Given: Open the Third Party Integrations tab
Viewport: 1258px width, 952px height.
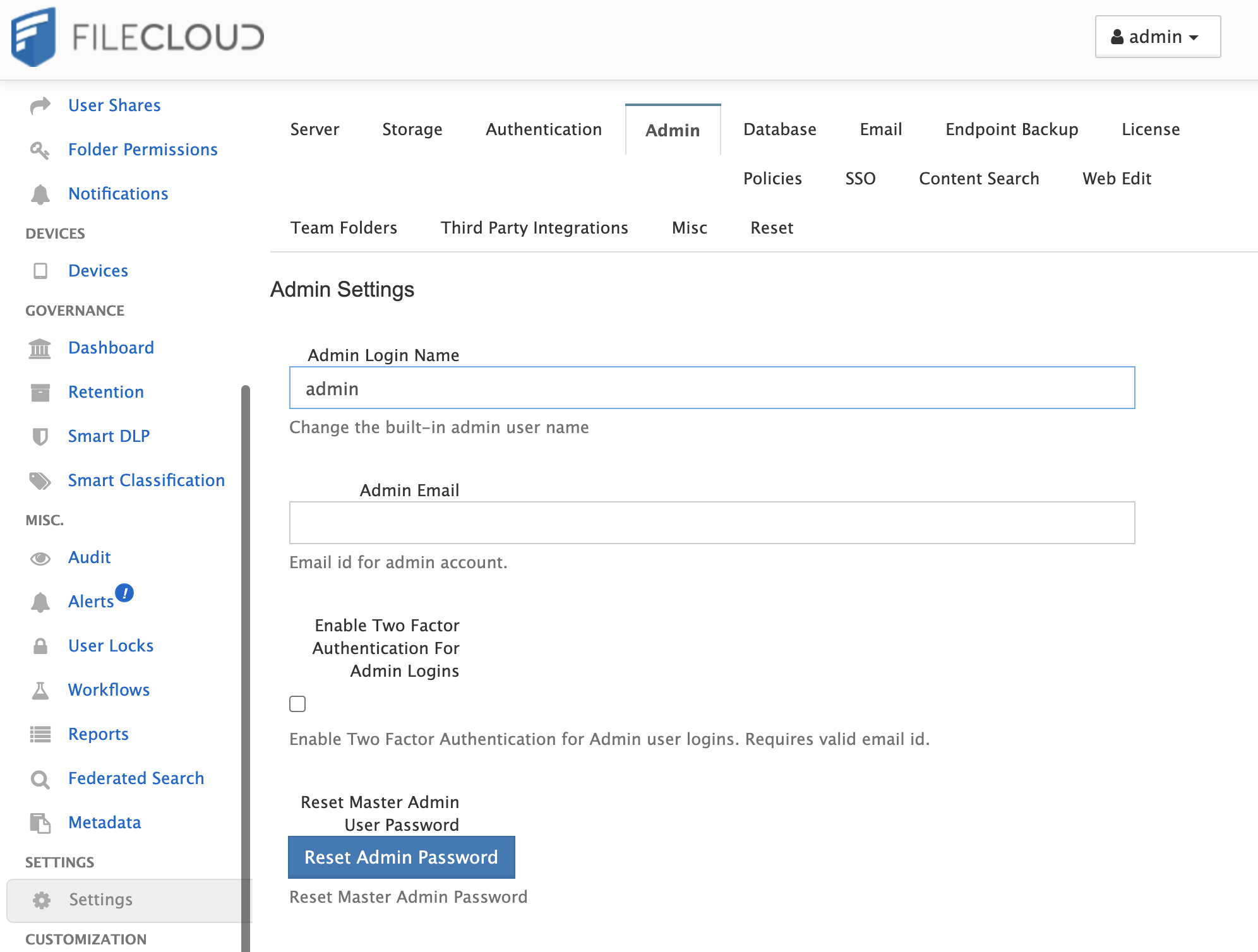Looking at the screenshot, I should tap(534, 228).
